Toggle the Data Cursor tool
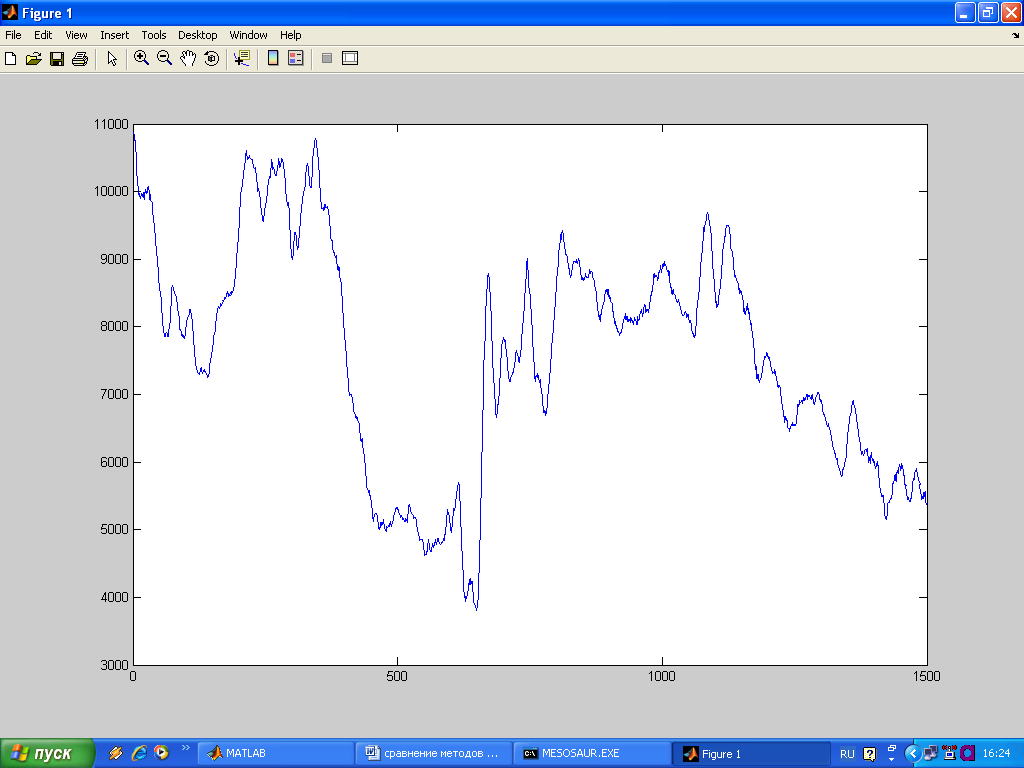Image resolution: width=1024 pixels, height=768 pixels. [x=241, y=59]
